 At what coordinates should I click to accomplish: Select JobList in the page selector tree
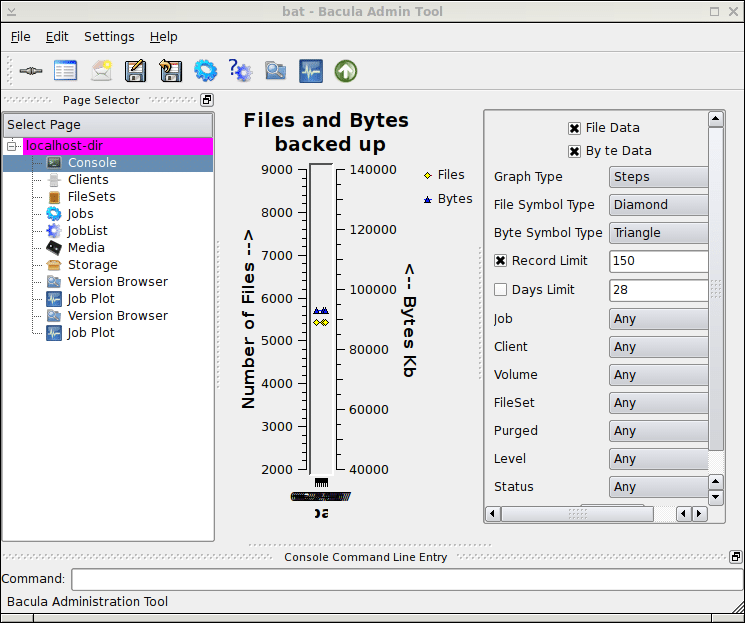point(87,231)
